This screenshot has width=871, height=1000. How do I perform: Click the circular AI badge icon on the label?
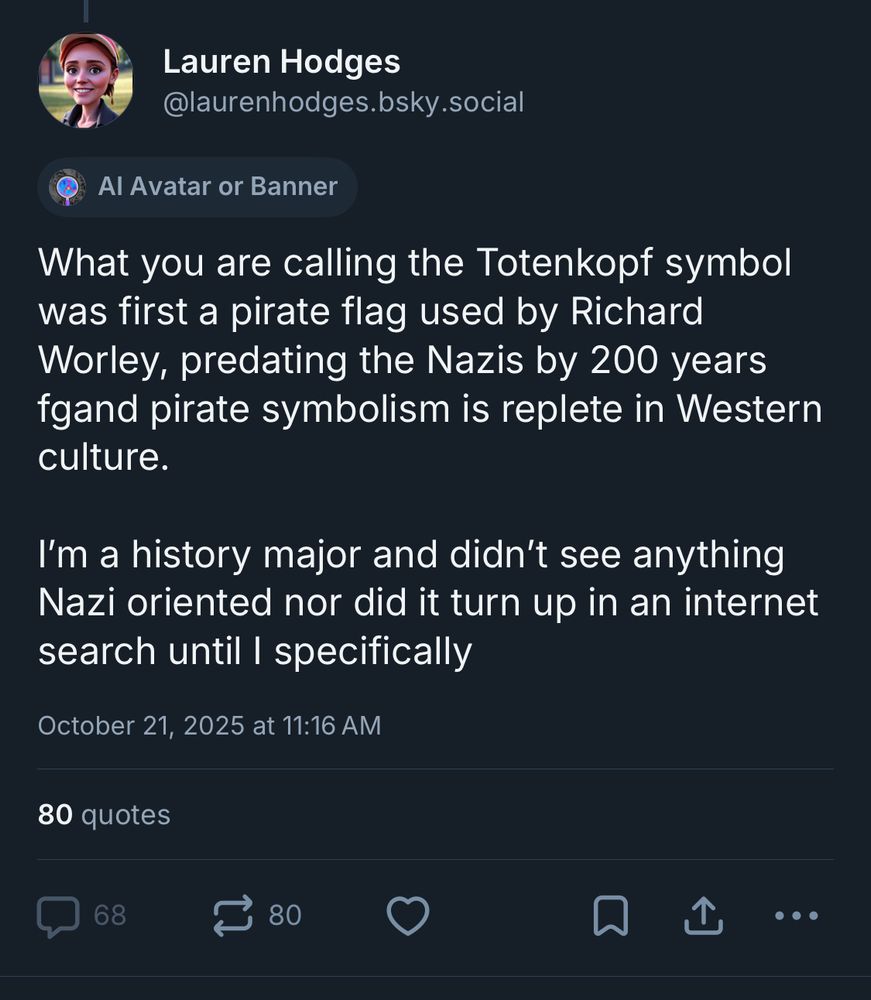pos(67,186)
